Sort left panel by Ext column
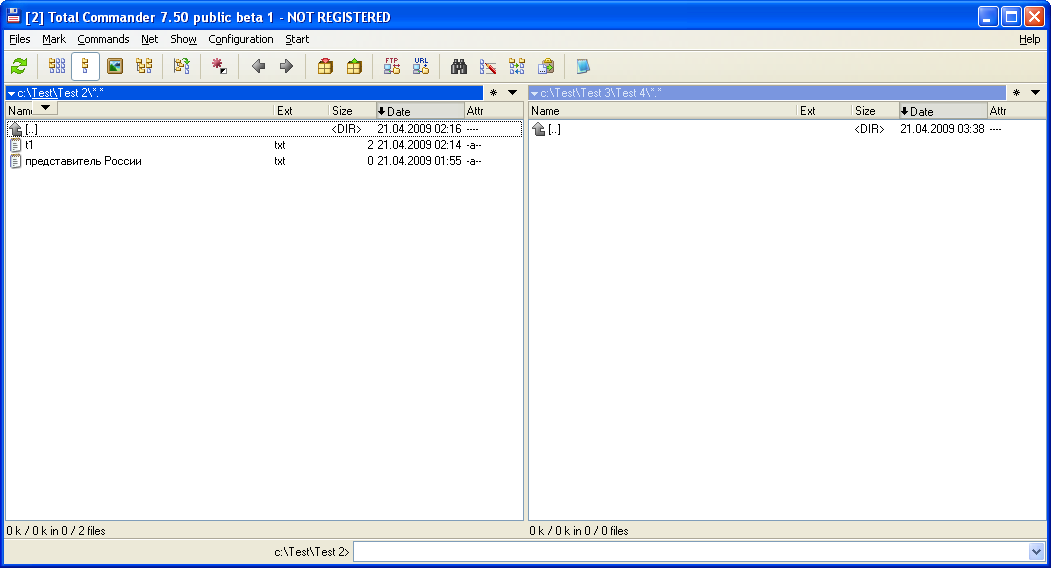This screenshot has width=1051, height=568. click(x=301, y=111)
